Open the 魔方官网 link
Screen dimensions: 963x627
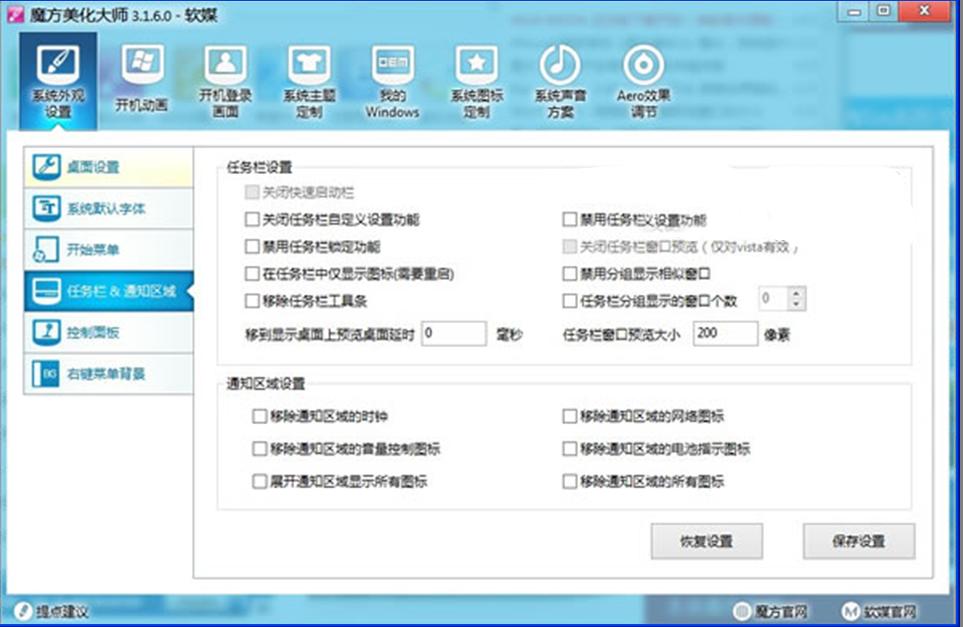click(x=781, y=612)
